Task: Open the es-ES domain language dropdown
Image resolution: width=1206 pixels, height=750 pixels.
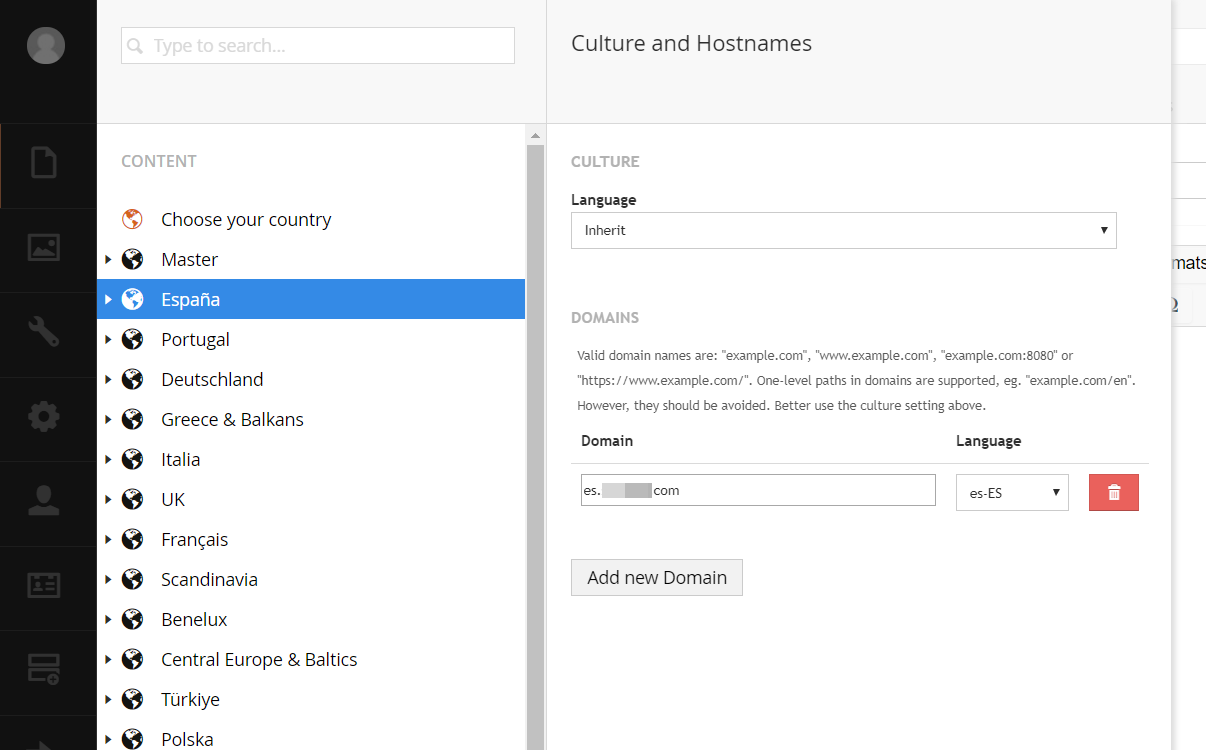Action: (x=1012, y=492)
